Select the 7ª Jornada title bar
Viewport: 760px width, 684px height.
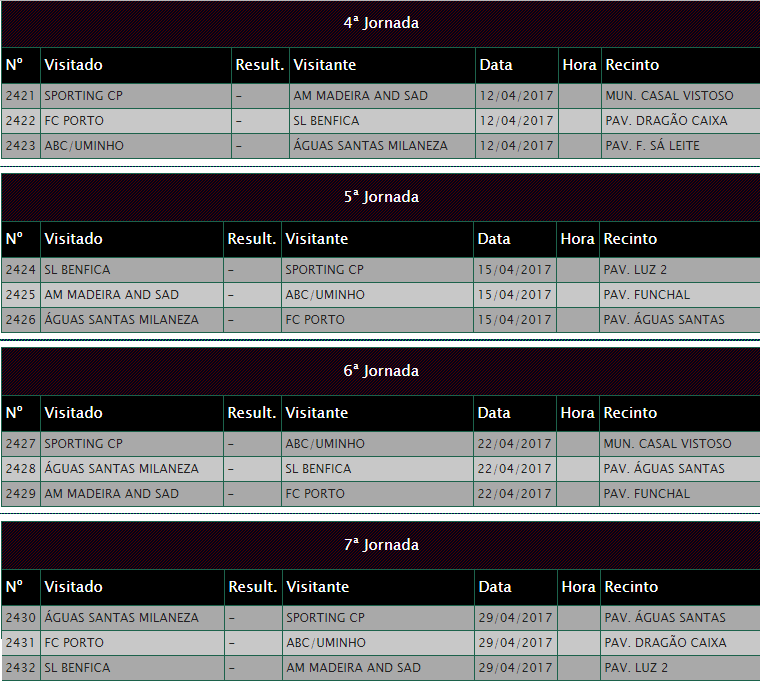click(x=380, y=545)
